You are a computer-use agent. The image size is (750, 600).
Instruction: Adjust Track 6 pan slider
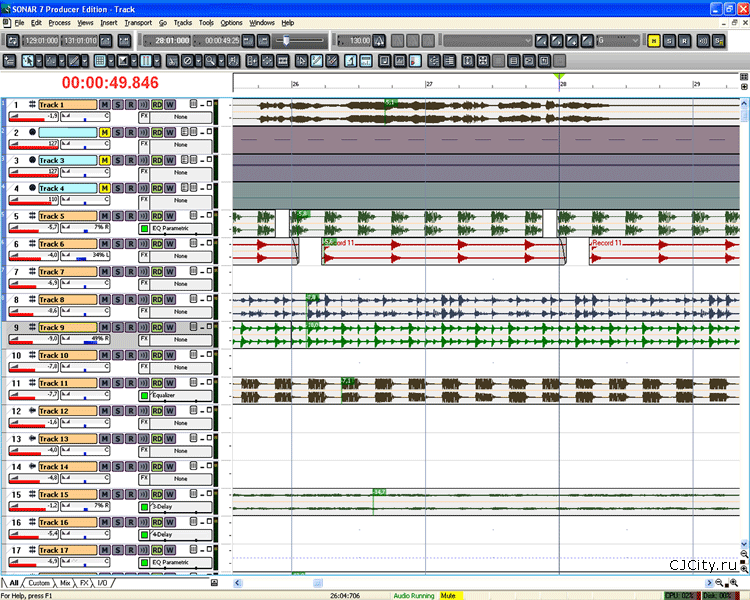[85, 256]
